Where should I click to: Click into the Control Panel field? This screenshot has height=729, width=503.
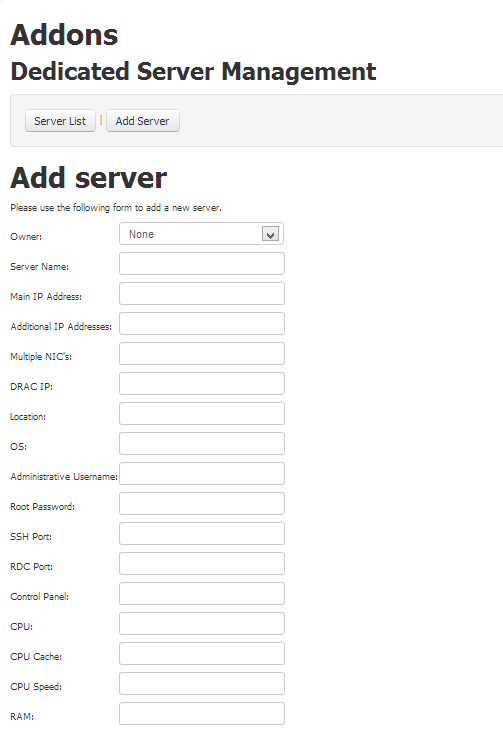tap(202, 594)
